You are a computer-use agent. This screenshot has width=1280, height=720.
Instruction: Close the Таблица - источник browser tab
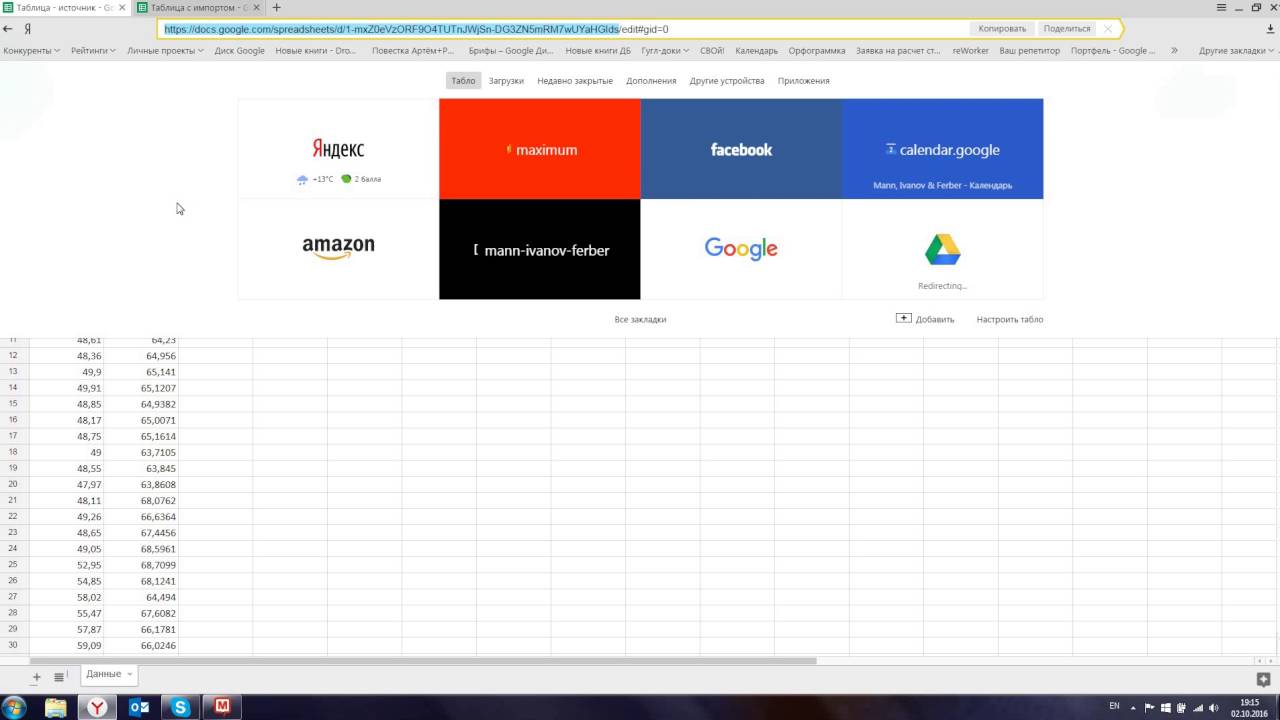122,7
